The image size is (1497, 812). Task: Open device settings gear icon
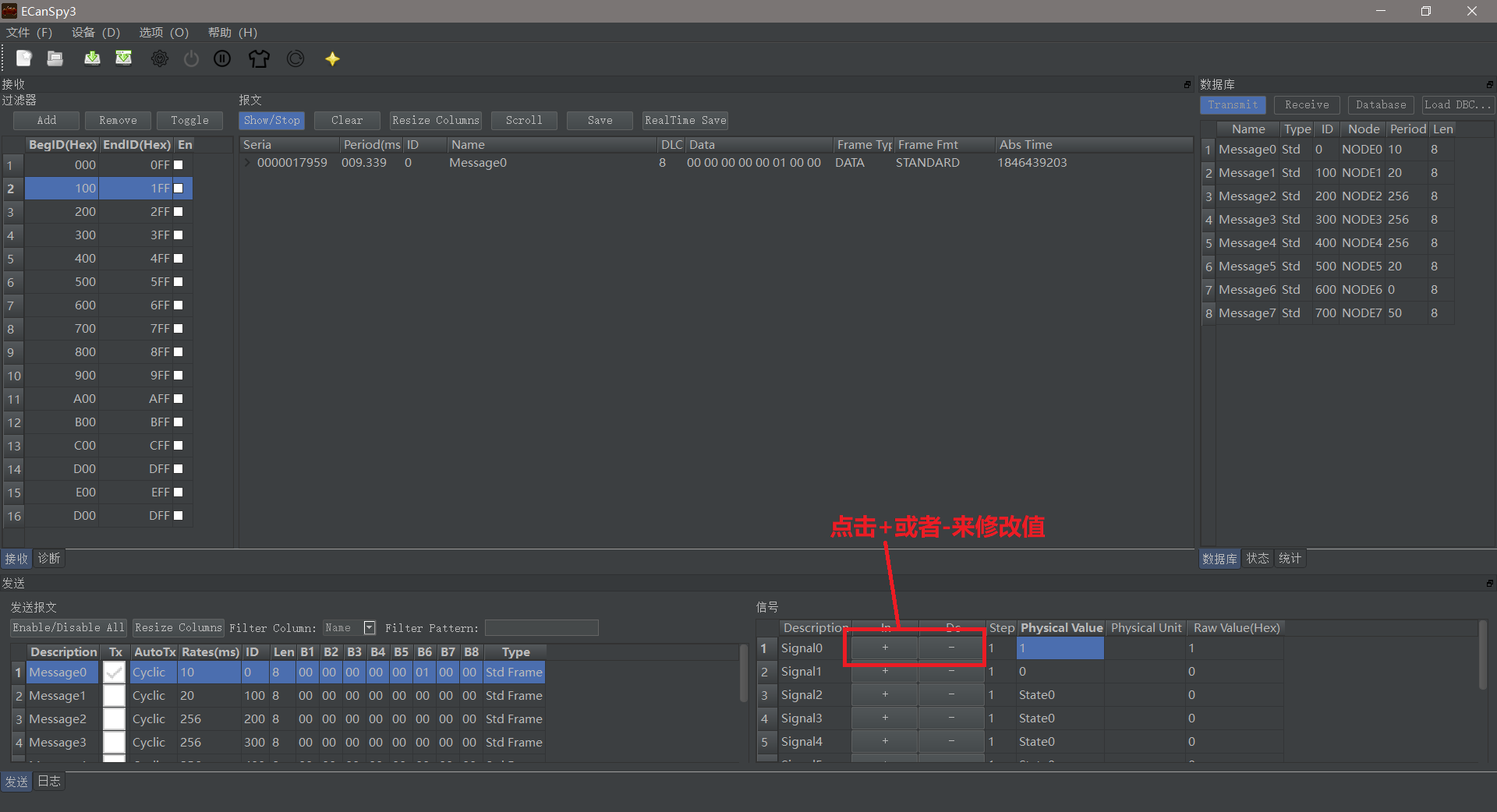coord(160,58)
